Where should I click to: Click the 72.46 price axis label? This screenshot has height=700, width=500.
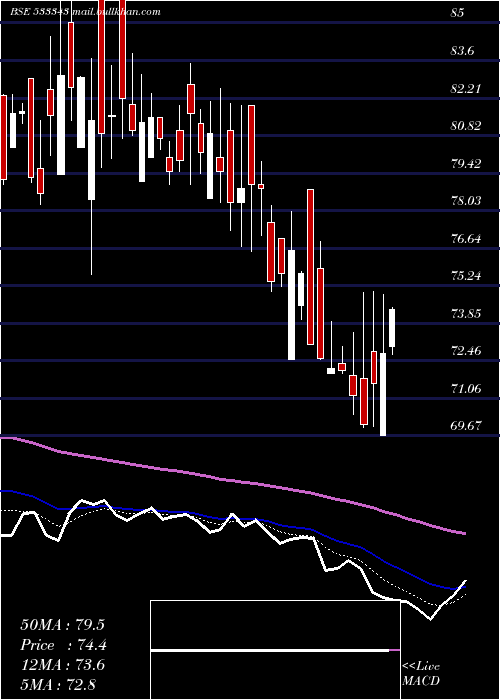coord(467,351)
